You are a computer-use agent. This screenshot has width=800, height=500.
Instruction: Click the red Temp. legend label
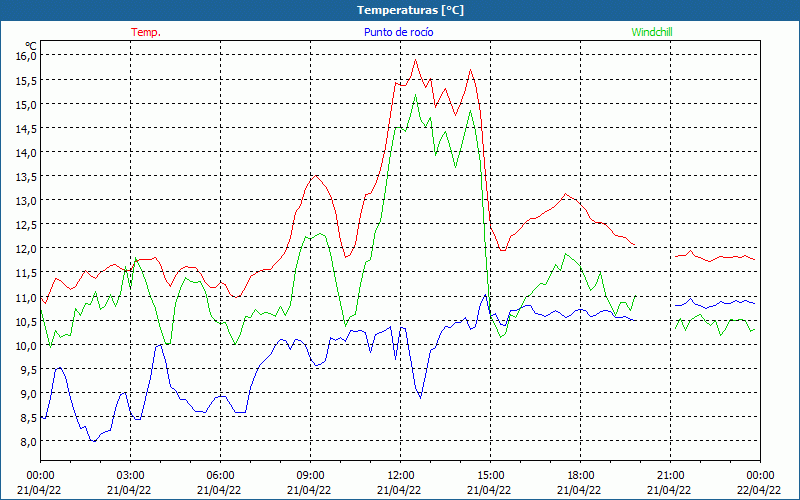(146, 32)
